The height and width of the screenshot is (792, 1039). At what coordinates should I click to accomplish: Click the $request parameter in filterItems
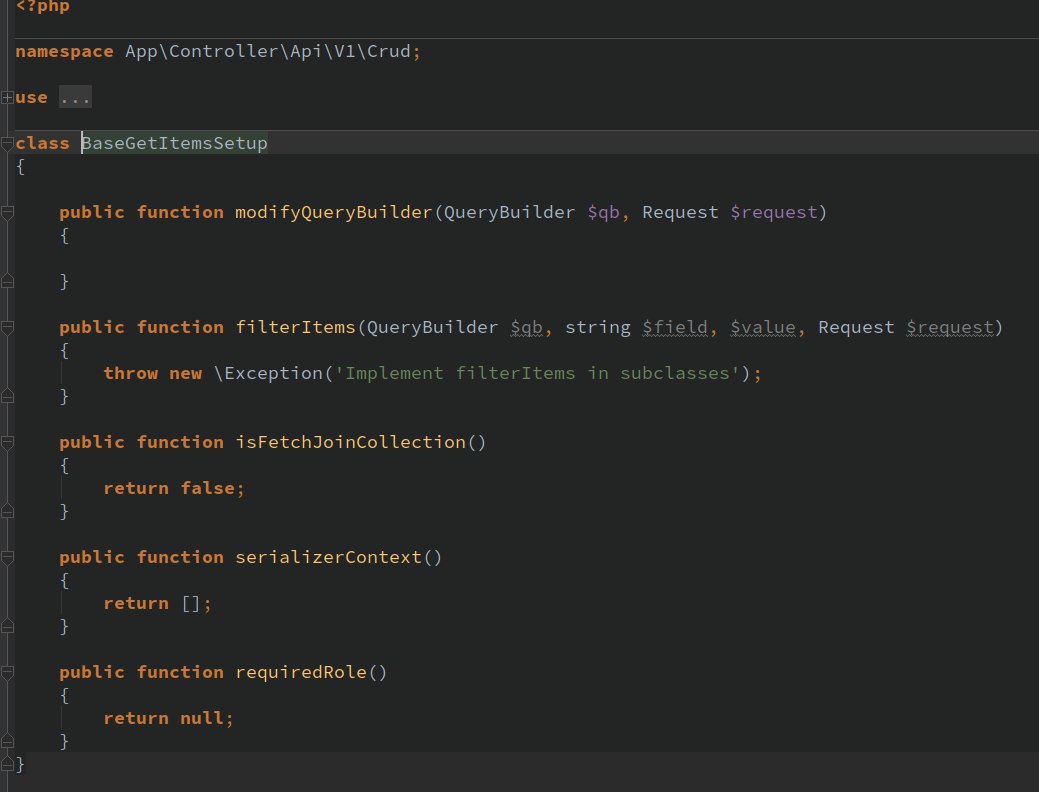950,327
